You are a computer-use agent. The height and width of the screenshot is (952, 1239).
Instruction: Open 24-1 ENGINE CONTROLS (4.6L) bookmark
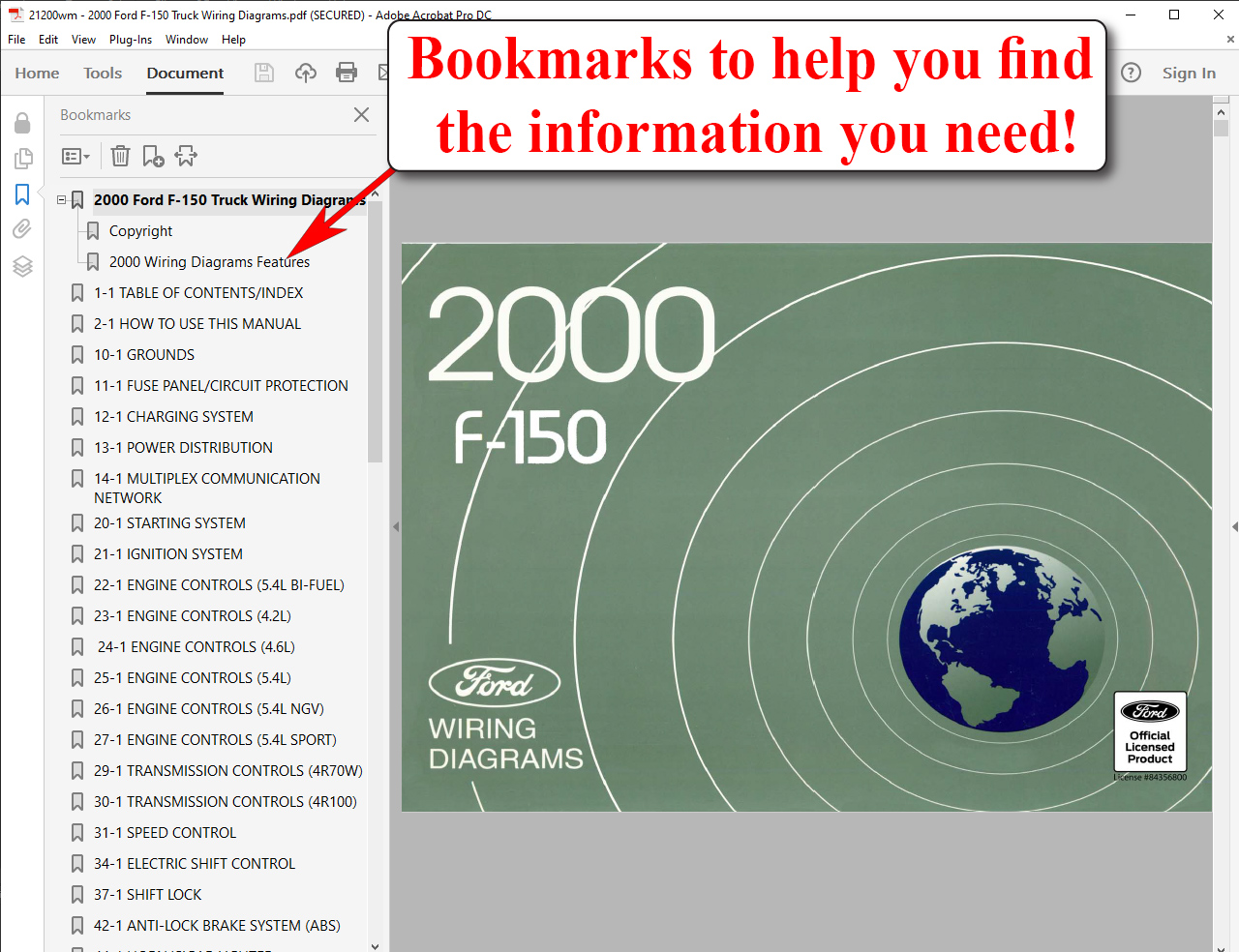pos(196,647)
